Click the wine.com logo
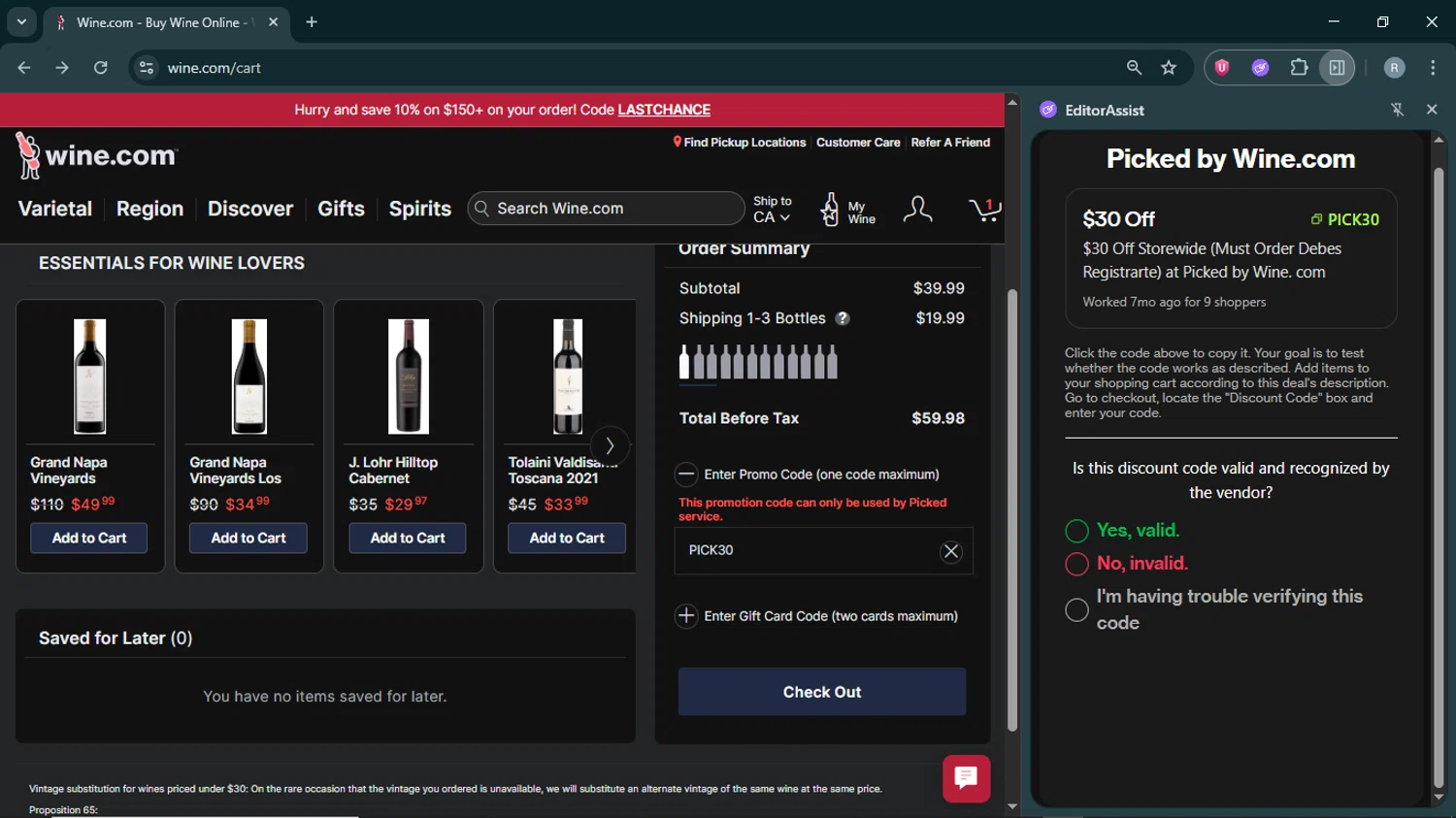 point(97,155)
